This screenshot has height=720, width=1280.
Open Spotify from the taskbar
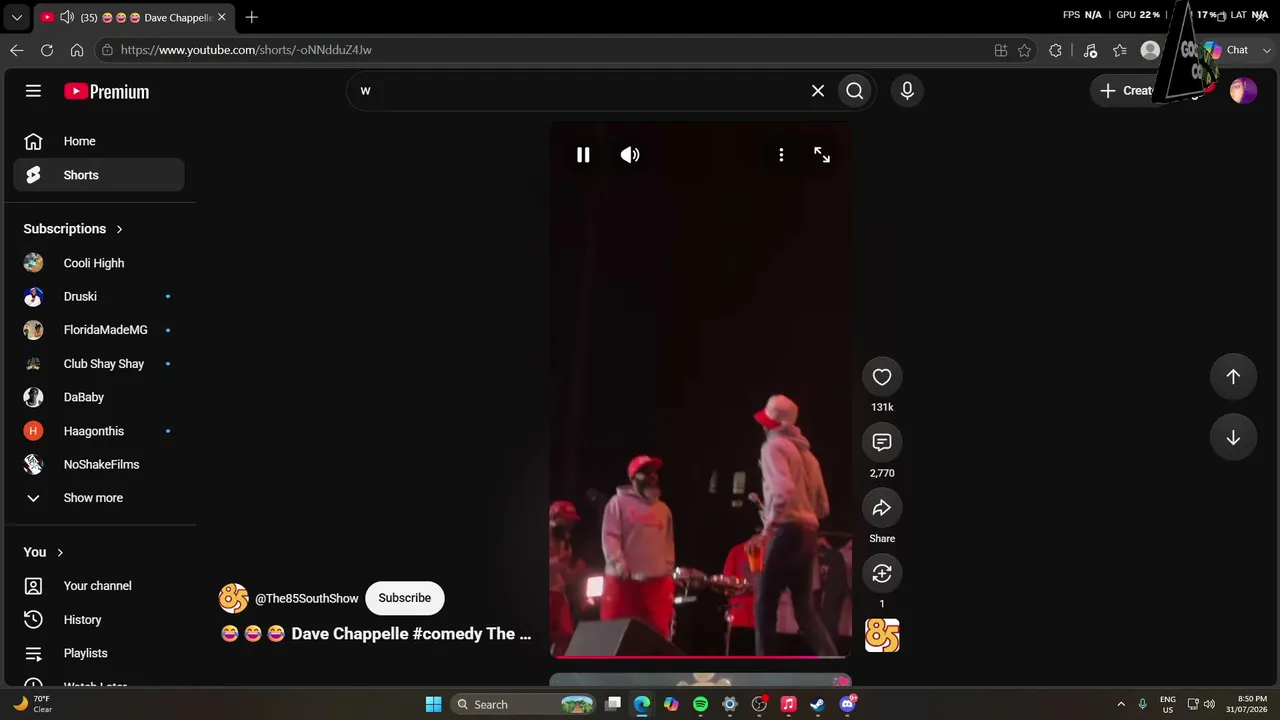point(700,704)
